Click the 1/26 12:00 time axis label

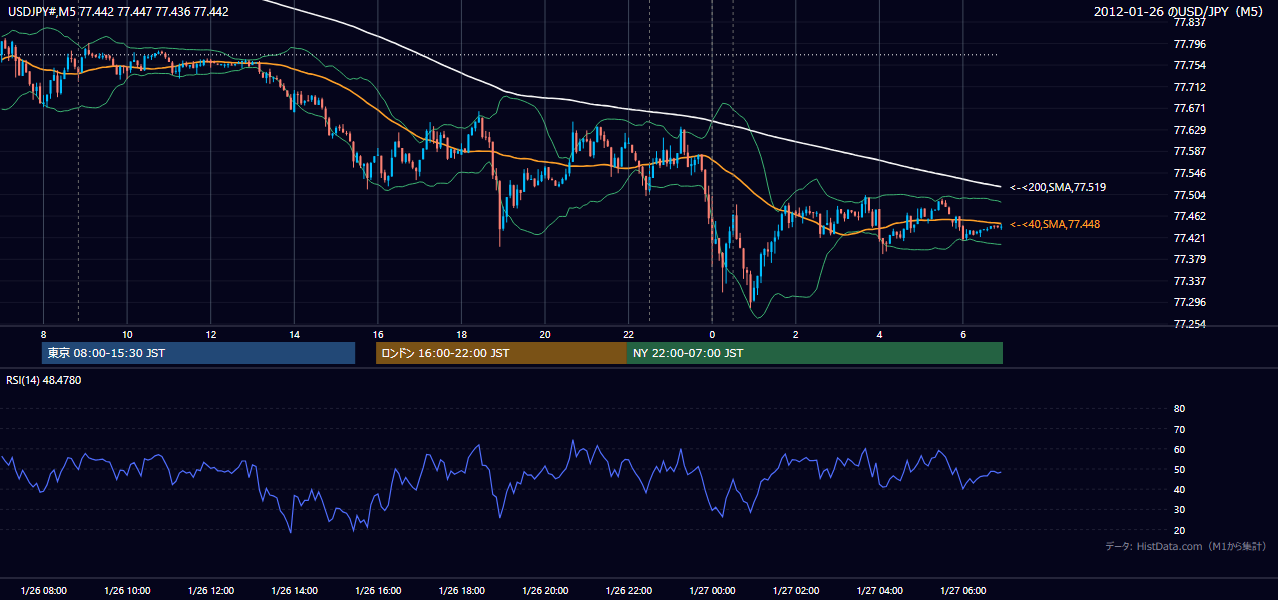coord(210,591)
